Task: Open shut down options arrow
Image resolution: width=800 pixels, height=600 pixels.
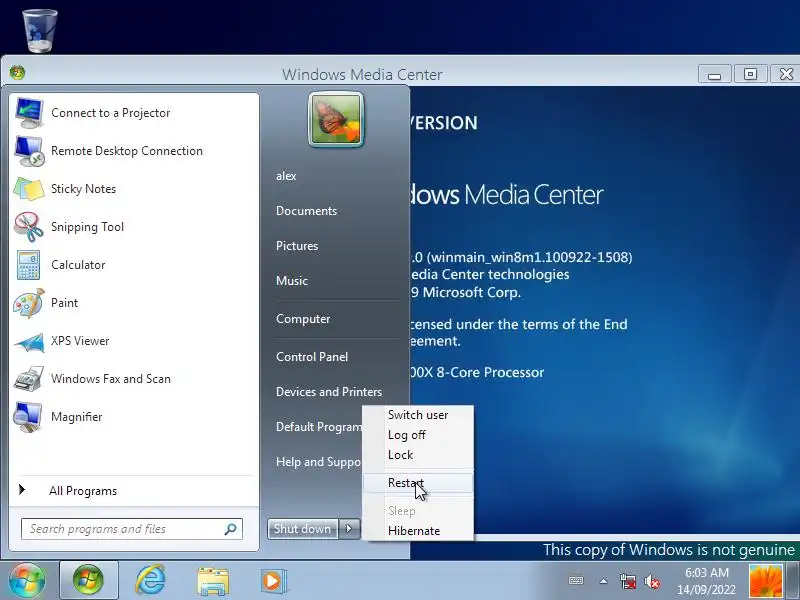Action: pos(349,529)
